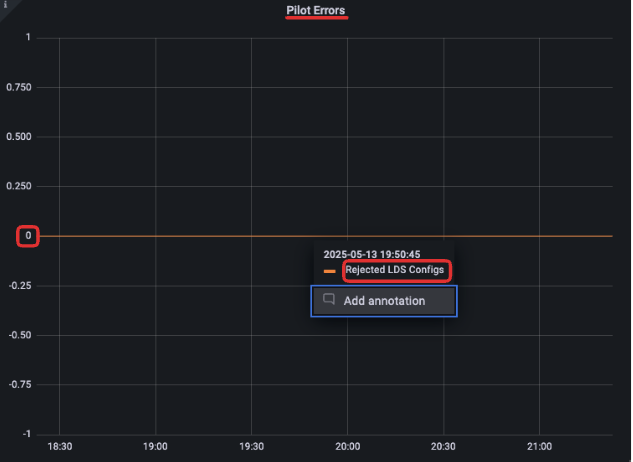Click the 19:00 time axis label
The height and width of the screenshot is (462, 633).
(155, 446)
